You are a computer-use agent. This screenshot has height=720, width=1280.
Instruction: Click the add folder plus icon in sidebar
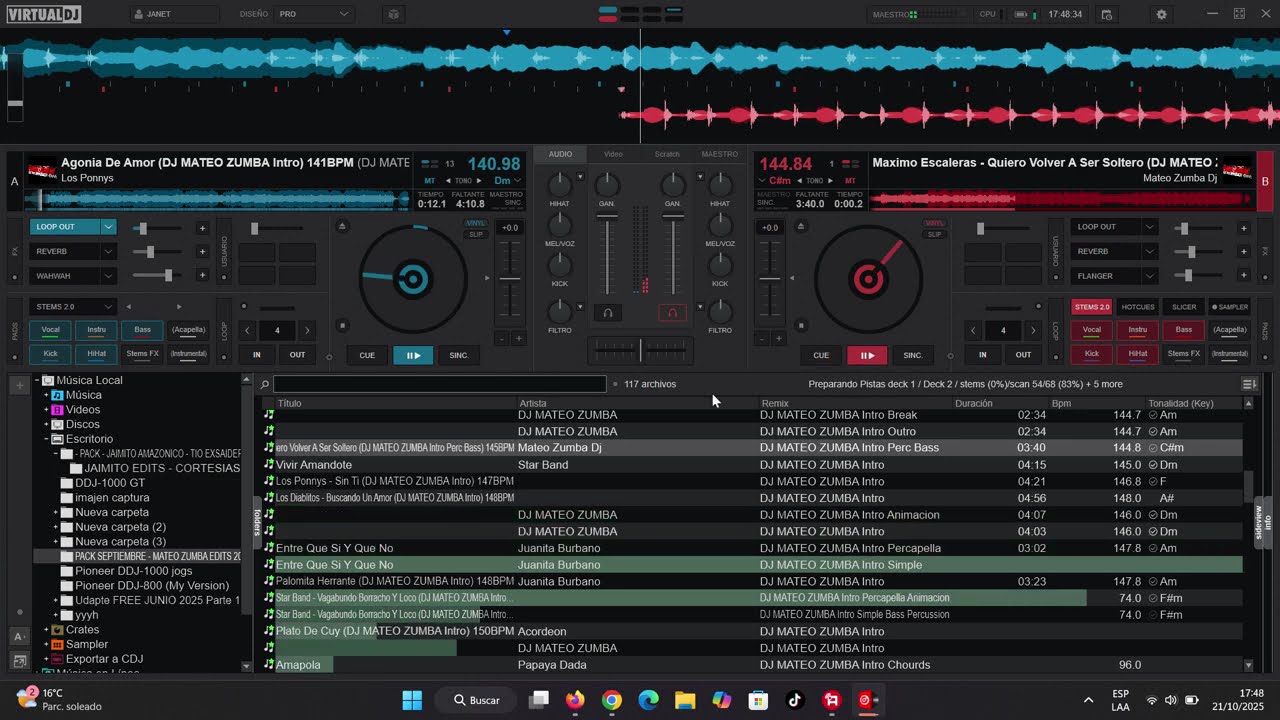[19, 384]
